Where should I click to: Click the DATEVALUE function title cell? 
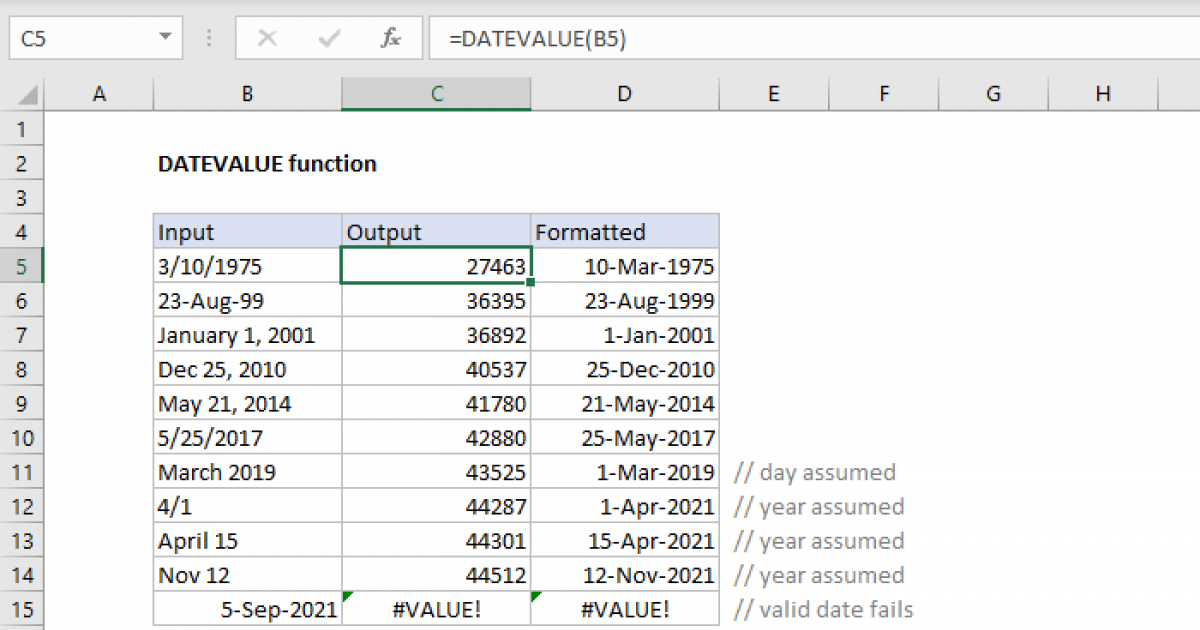(x=267, y=164)
